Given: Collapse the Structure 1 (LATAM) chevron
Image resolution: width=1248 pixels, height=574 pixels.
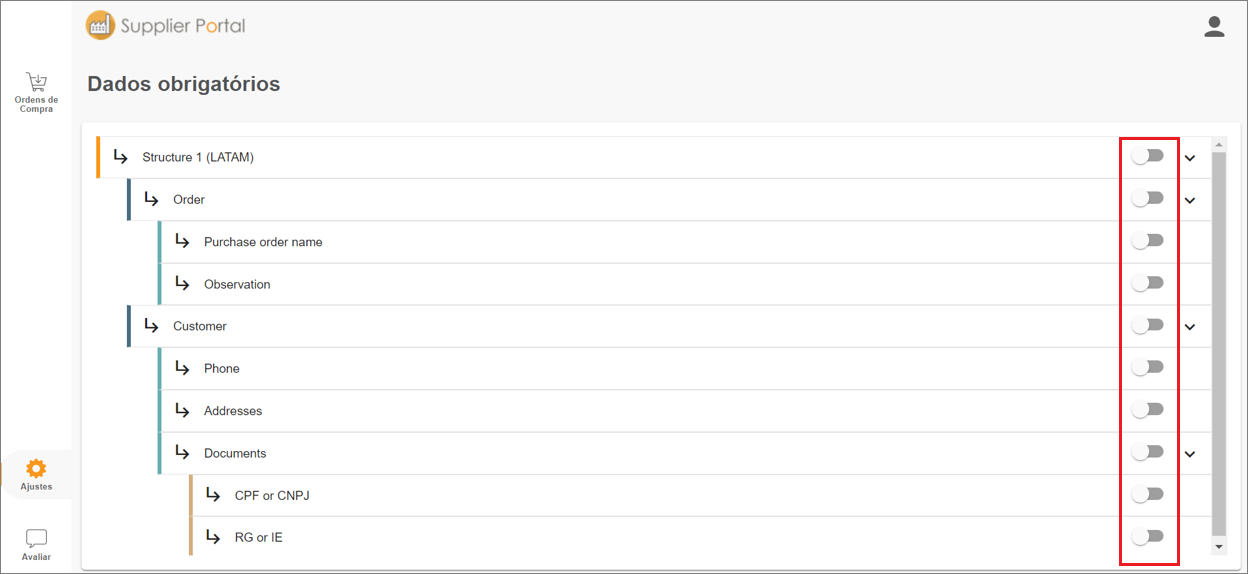Looking at the screenshot, I should point(1190,158).
